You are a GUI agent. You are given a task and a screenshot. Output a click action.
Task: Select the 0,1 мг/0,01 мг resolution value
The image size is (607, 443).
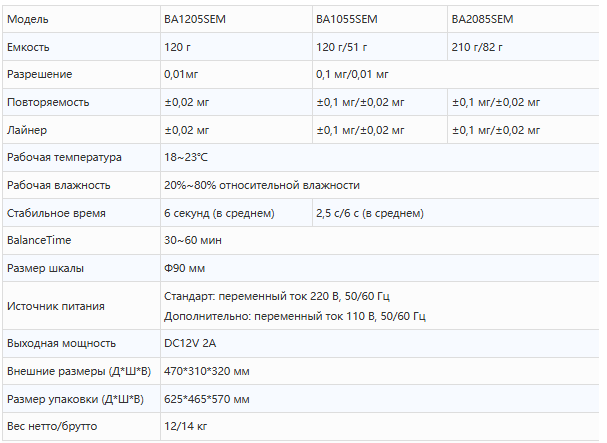point(352,74)
